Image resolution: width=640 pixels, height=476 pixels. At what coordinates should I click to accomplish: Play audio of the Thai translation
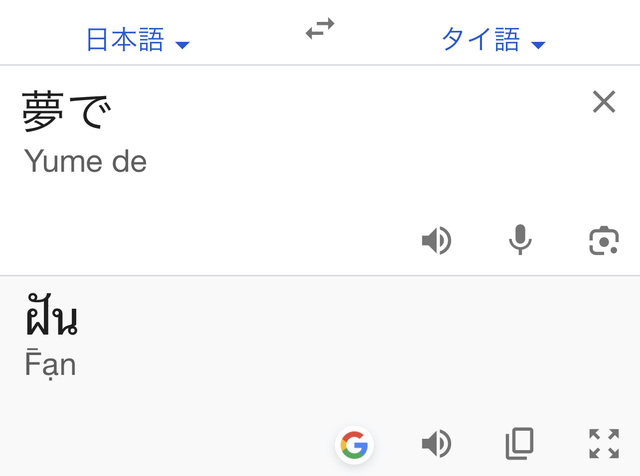coord(436,444)
